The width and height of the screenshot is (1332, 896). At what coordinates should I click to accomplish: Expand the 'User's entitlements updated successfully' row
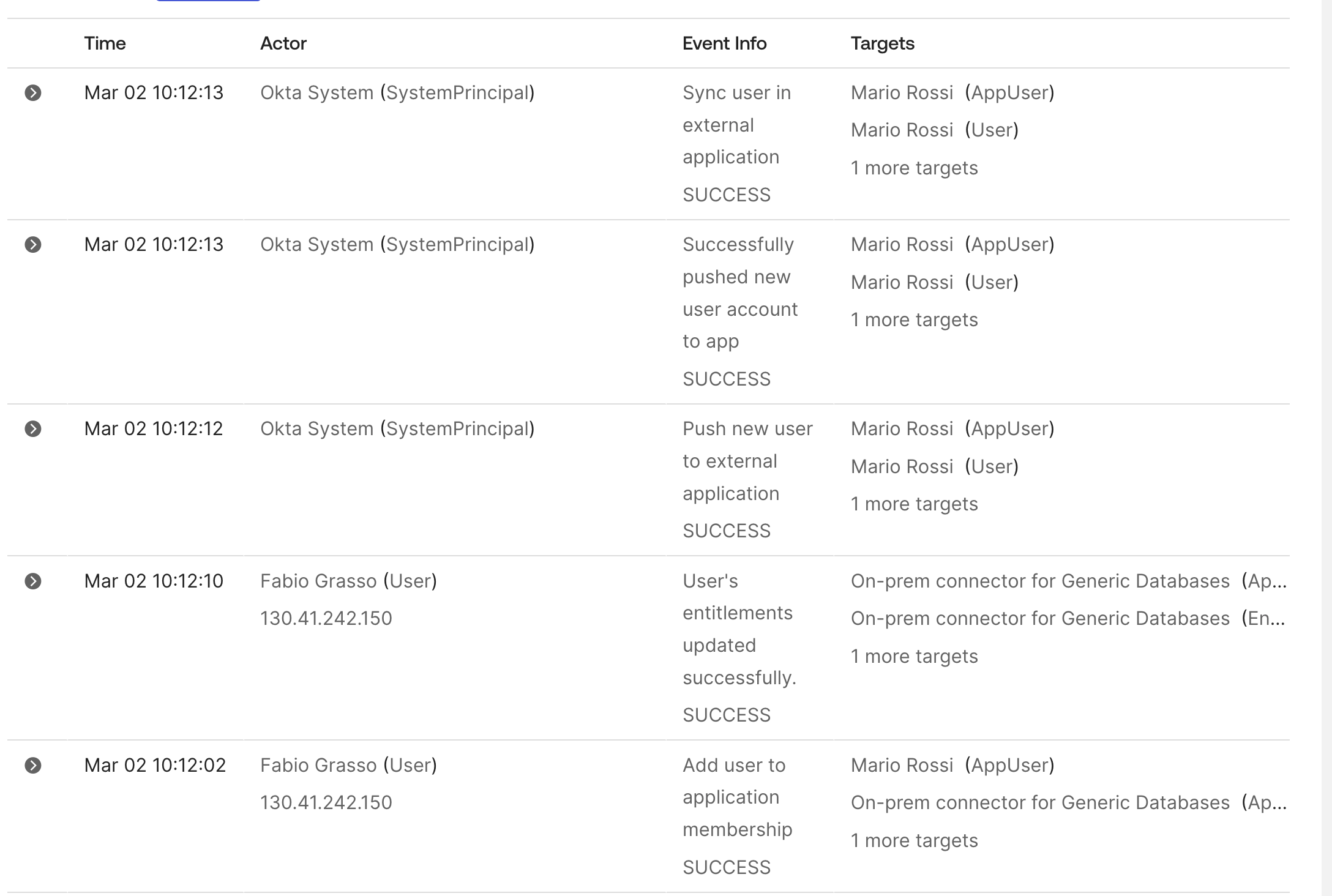point(33,581)
